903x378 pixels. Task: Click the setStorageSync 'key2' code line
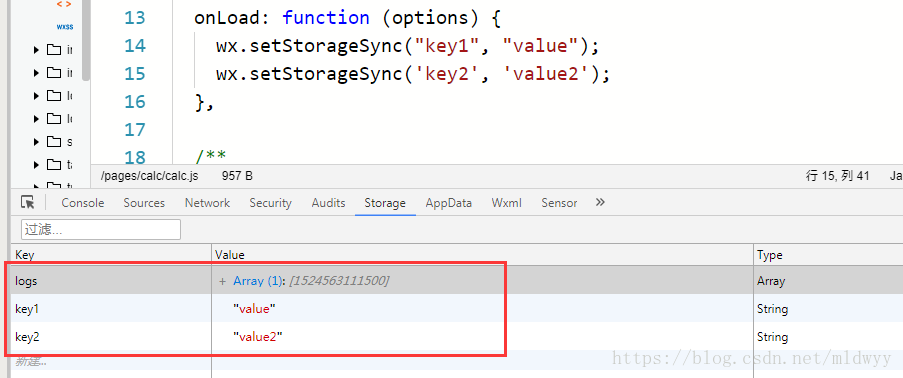[x=413, y=74]
